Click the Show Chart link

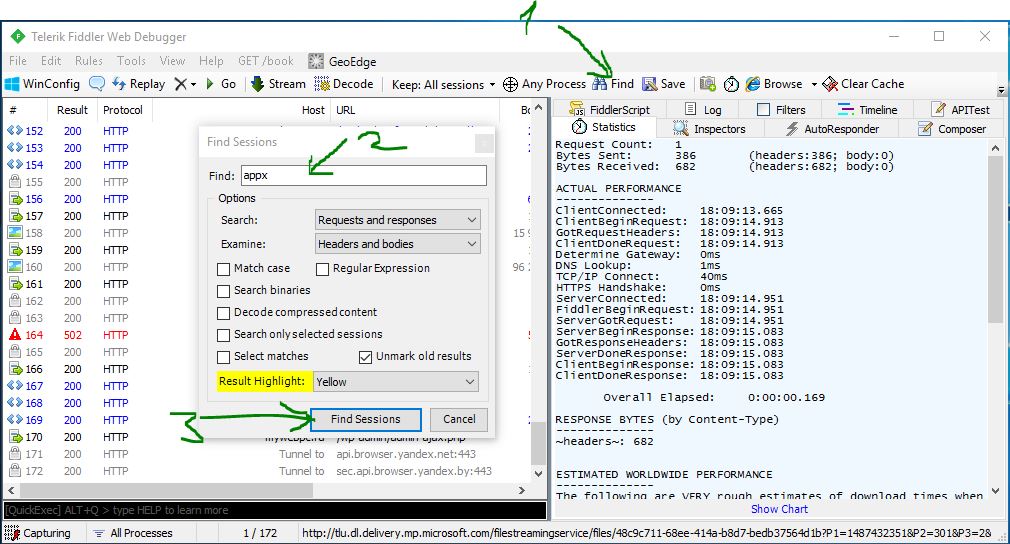pos(779,509)
